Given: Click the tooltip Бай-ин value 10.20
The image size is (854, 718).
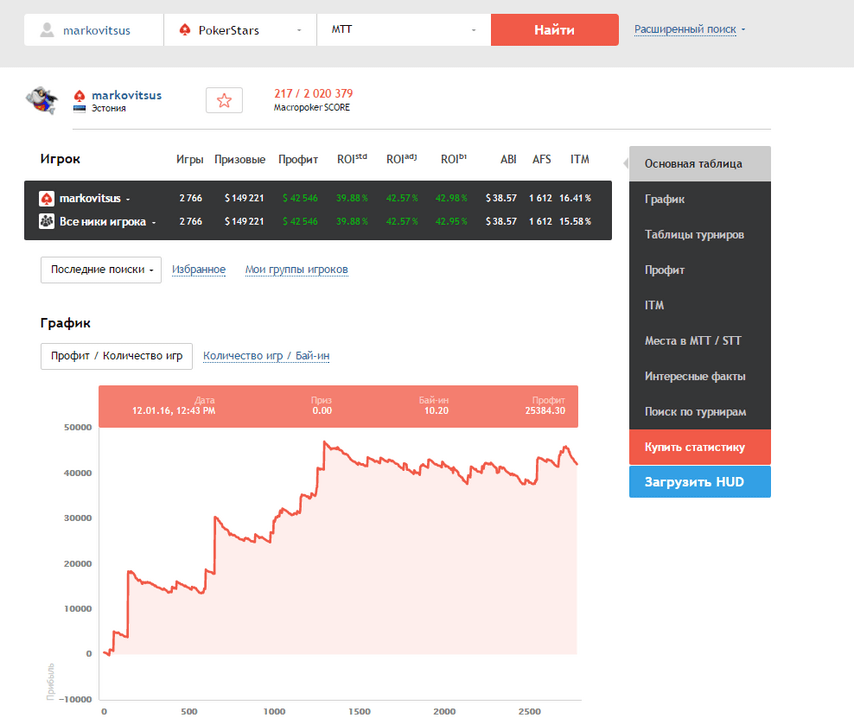Looking at the screenshot, I should tap(436, 411).
